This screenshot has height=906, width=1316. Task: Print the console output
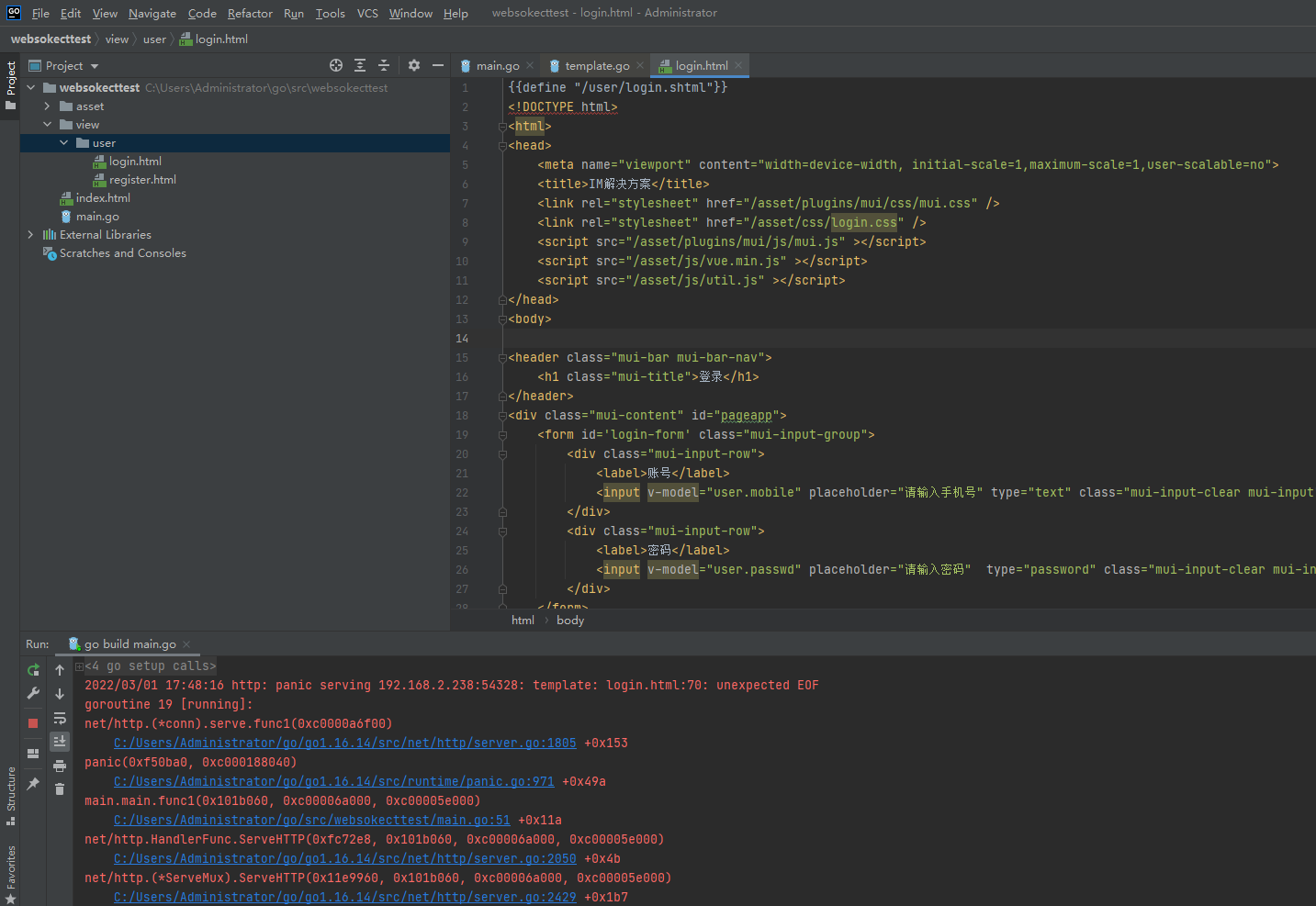60,766
